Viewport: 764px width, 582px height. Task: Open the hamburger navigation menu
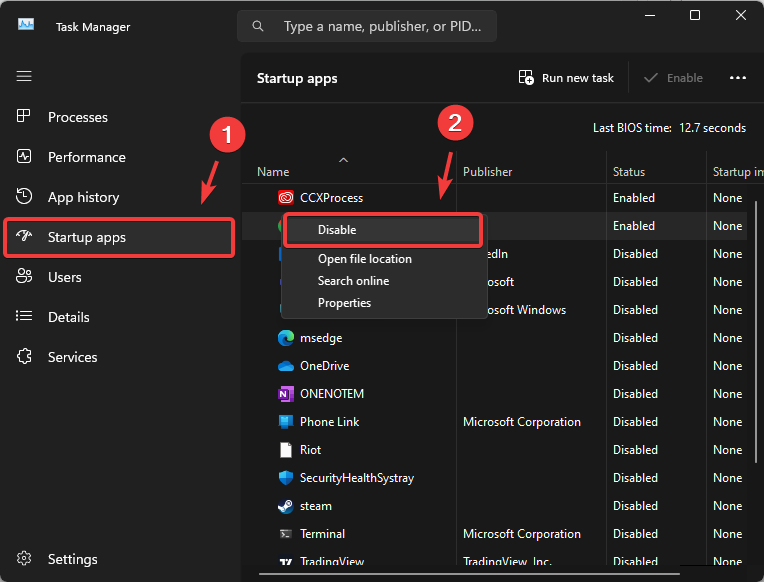tap(24, 76)
